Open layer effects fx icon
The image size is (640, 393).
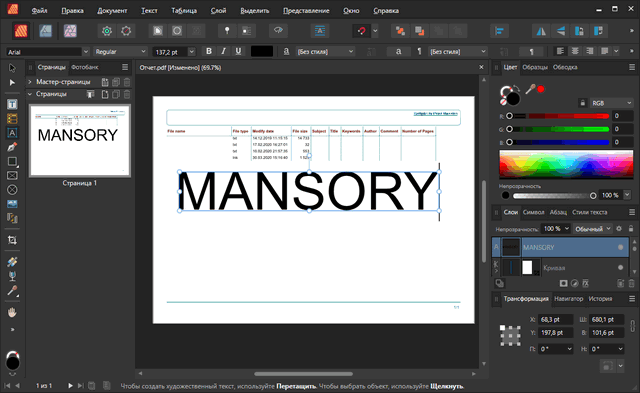(585, 283)
